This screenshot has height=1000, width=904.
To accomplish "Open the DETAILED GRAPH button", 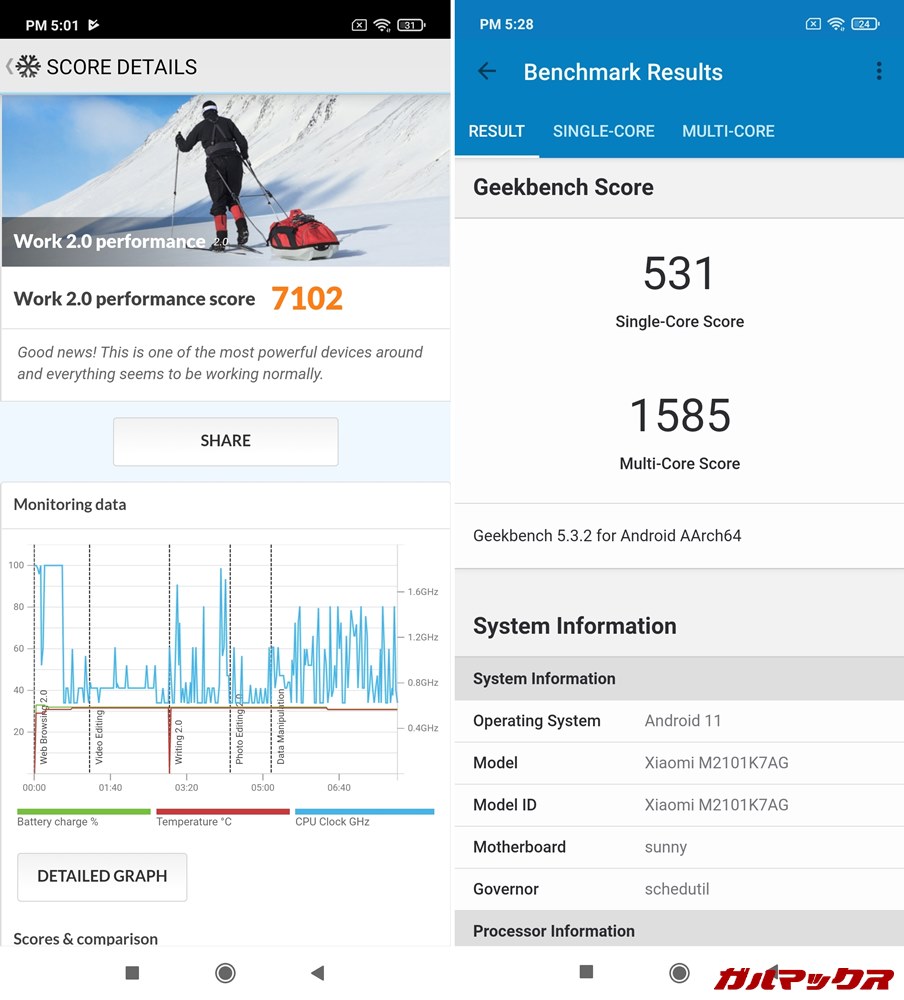I will 102,876.
